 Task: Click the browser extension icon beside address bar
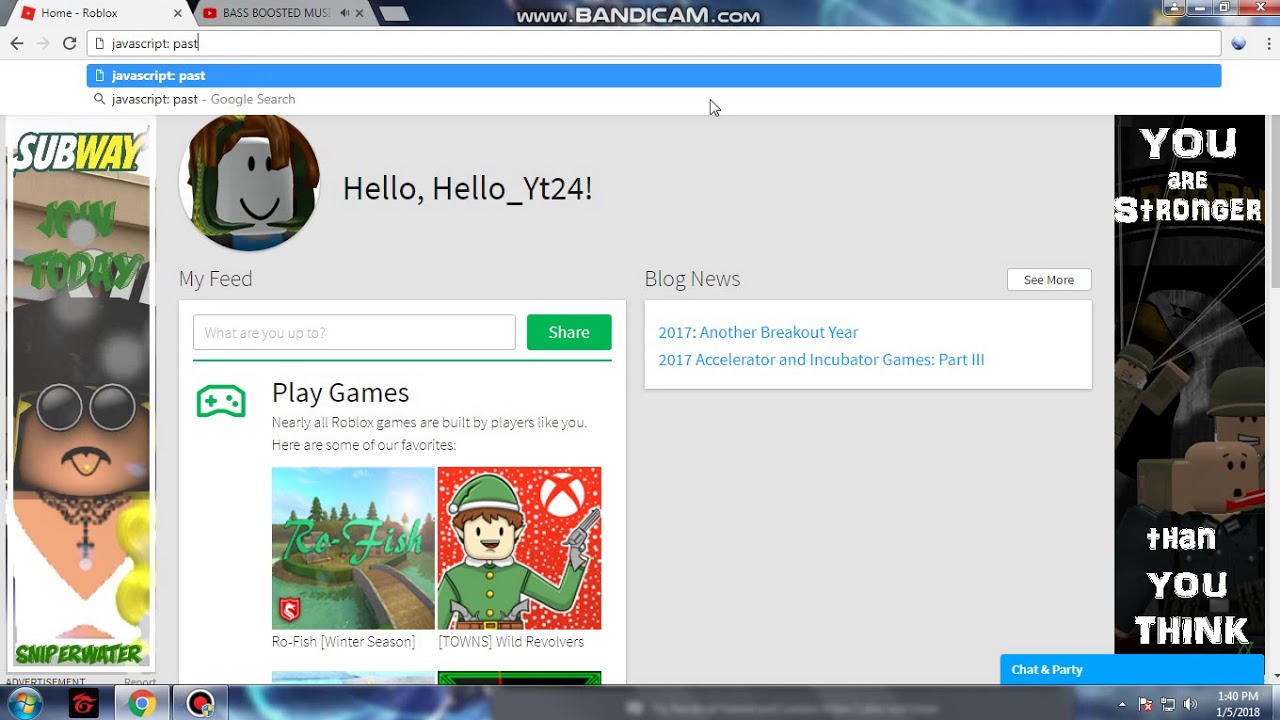1239,43
